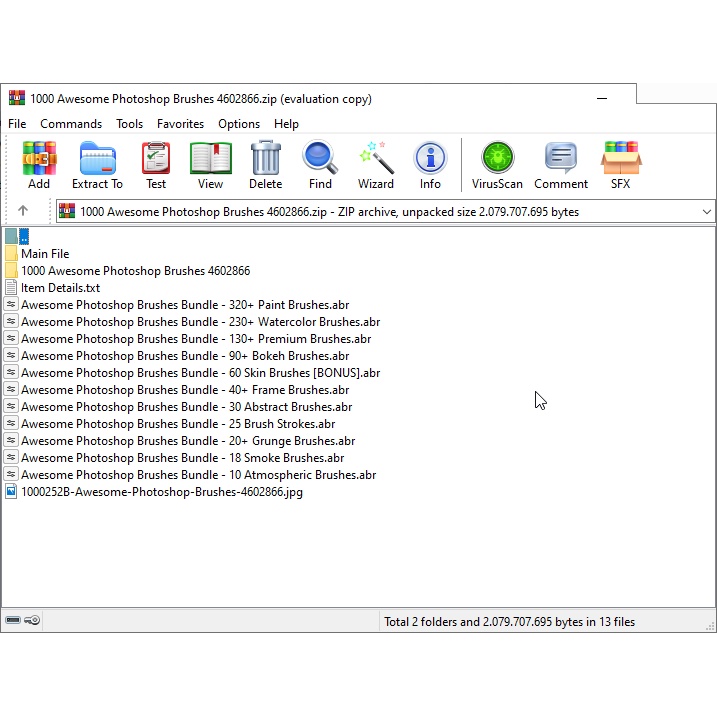Open the File menu
Viewport: 717px width, 717px height.
coord(17,124)
